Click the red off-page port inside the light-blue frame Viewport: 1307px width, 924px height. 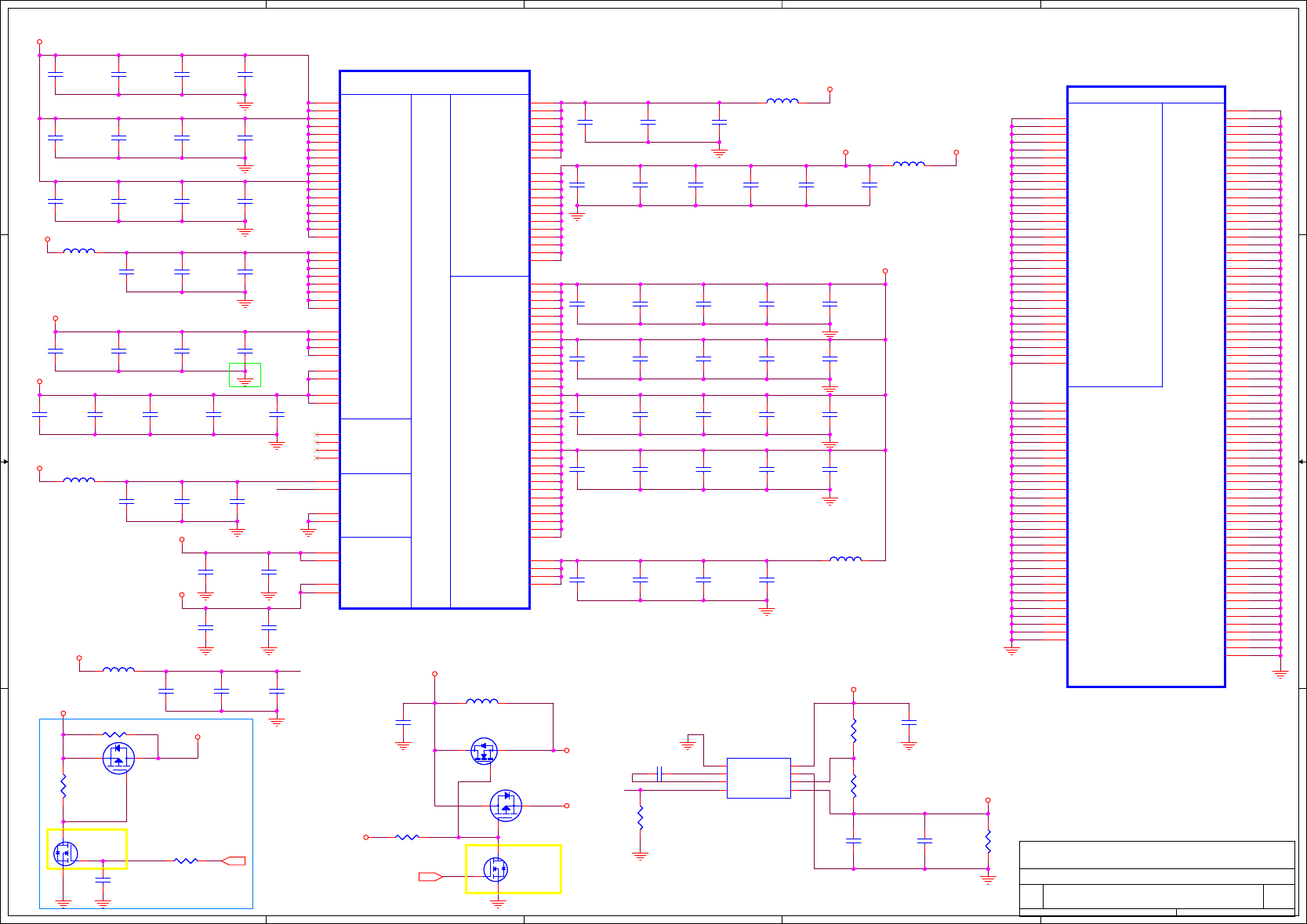tap(234, 861)
